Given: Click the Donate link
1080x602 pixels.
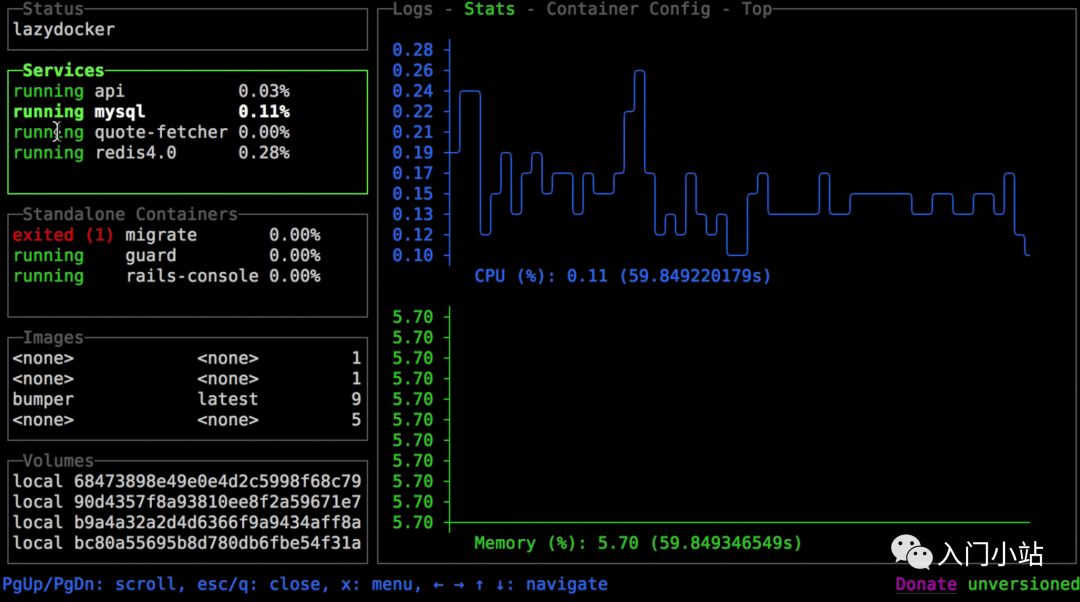Looking at the screenshot, I should point(926,584).
